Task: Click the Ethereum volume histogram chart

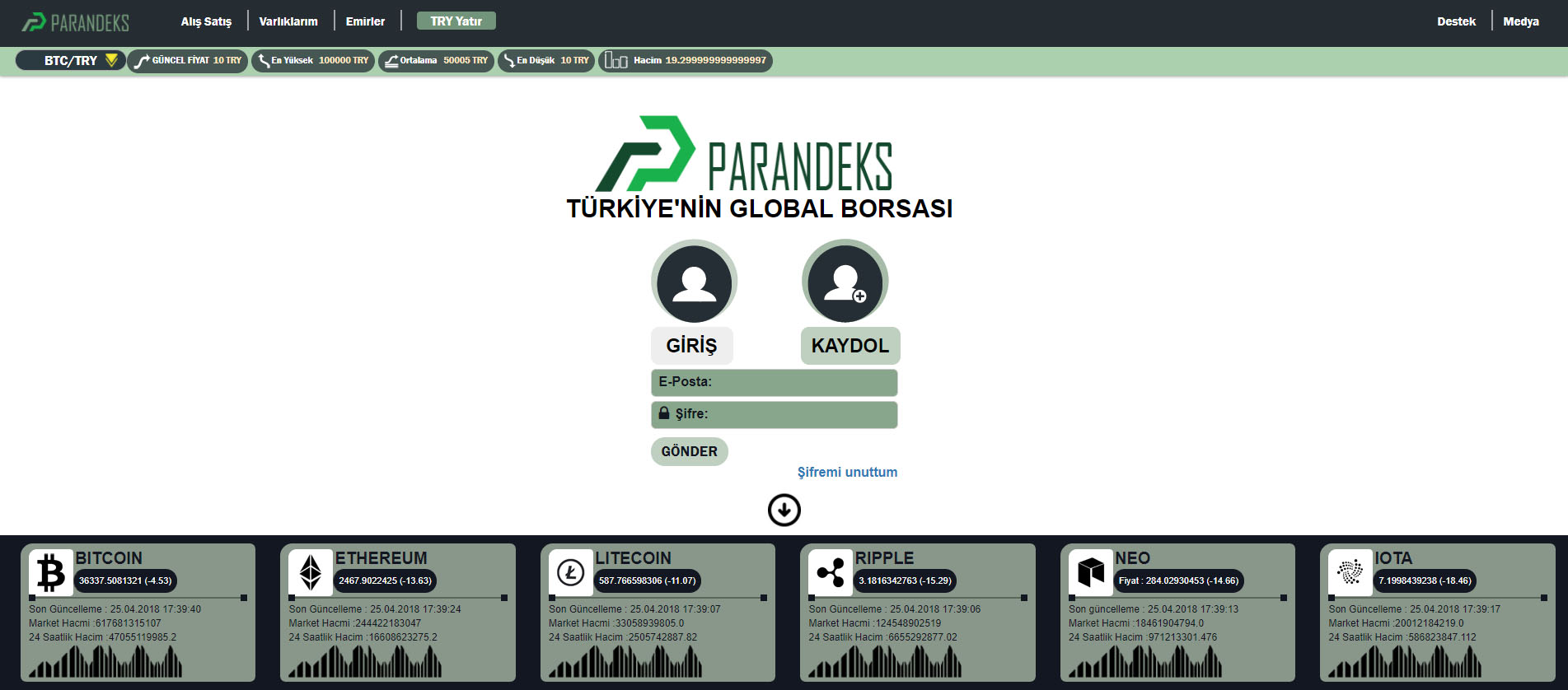Action: tap(365, 661)
